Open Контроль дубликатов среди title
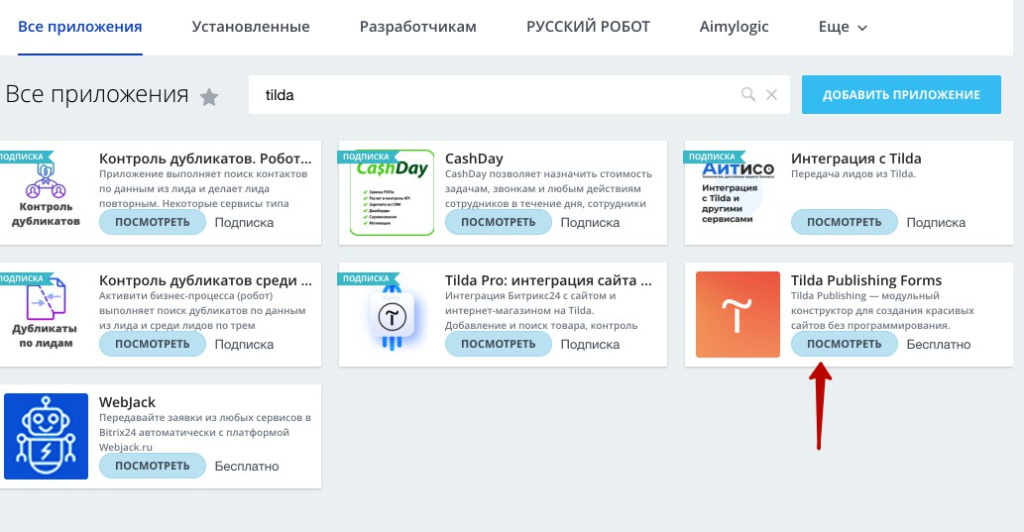 (x=206, y=281)
